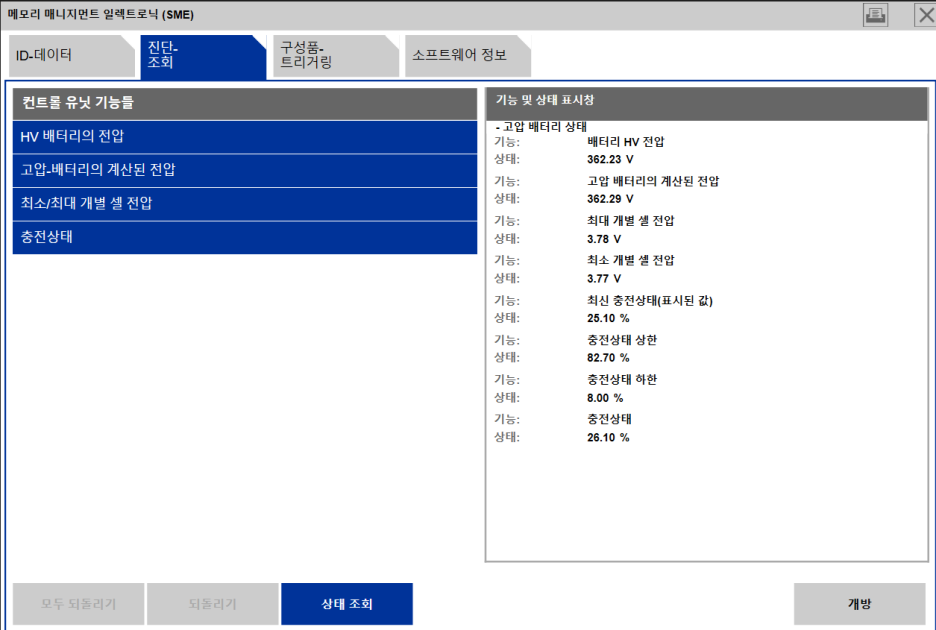Viewport: 936px width, 630px height.
Task: Click the 기능 및 상태 표시창 header
Action: tap(707, 103)
